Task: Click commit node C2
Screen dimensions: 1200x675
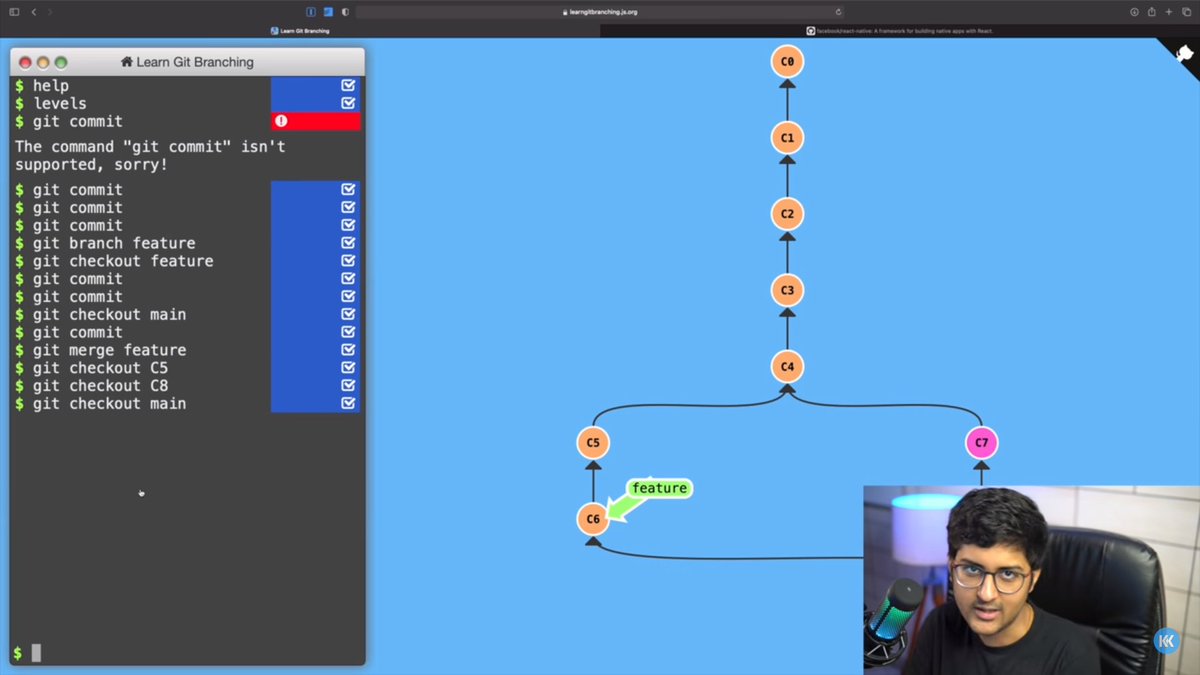Action: (787, 213)
